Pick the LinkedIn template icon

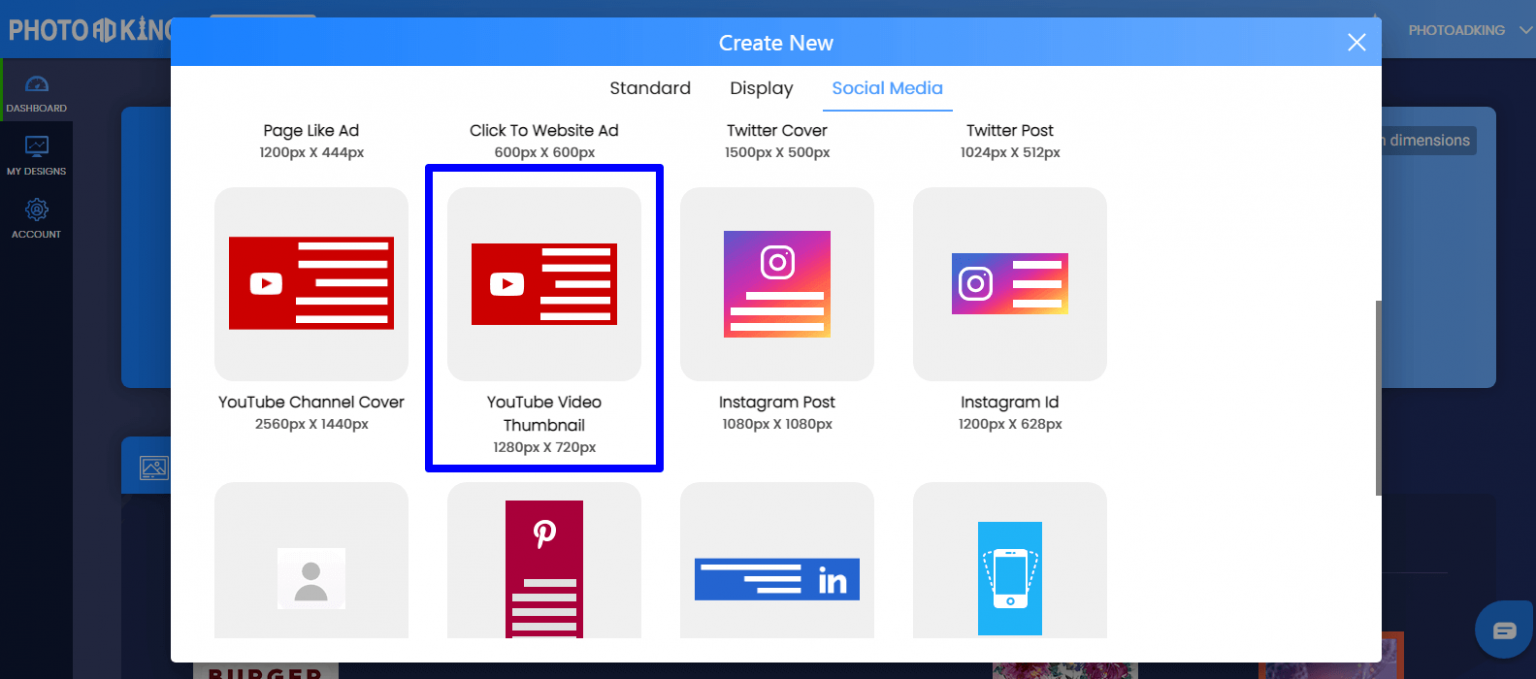pyautogui.click(x=777, y=578)
